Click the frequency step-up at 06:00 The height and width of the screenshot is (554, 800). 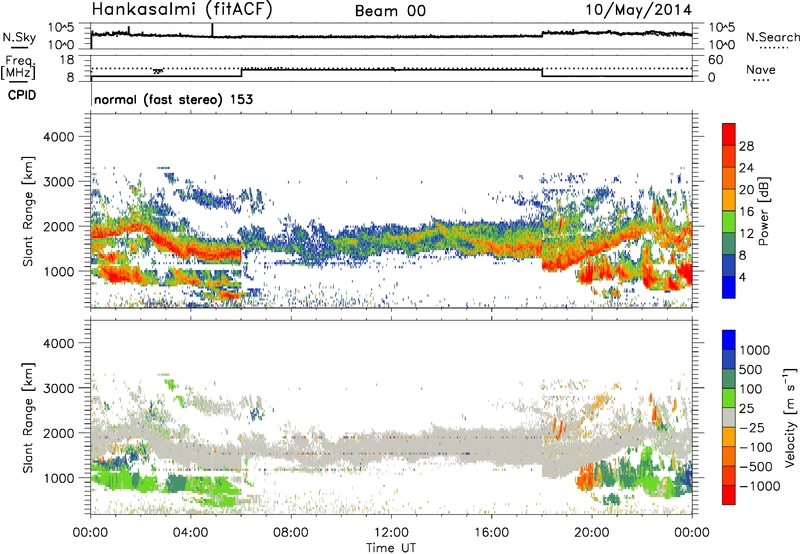242,72
